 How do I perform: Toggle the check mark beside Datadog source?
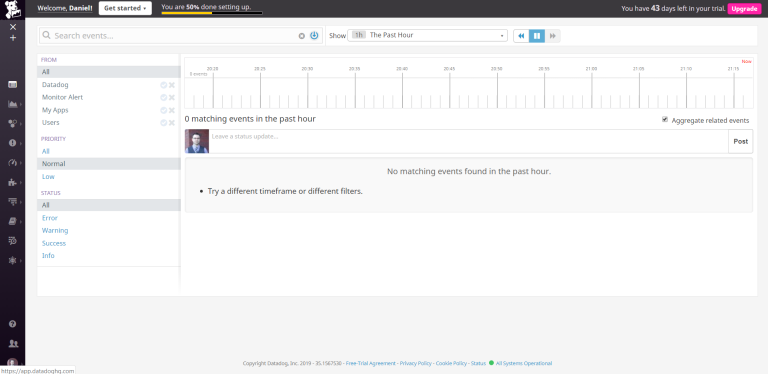(x=164, y=85)
